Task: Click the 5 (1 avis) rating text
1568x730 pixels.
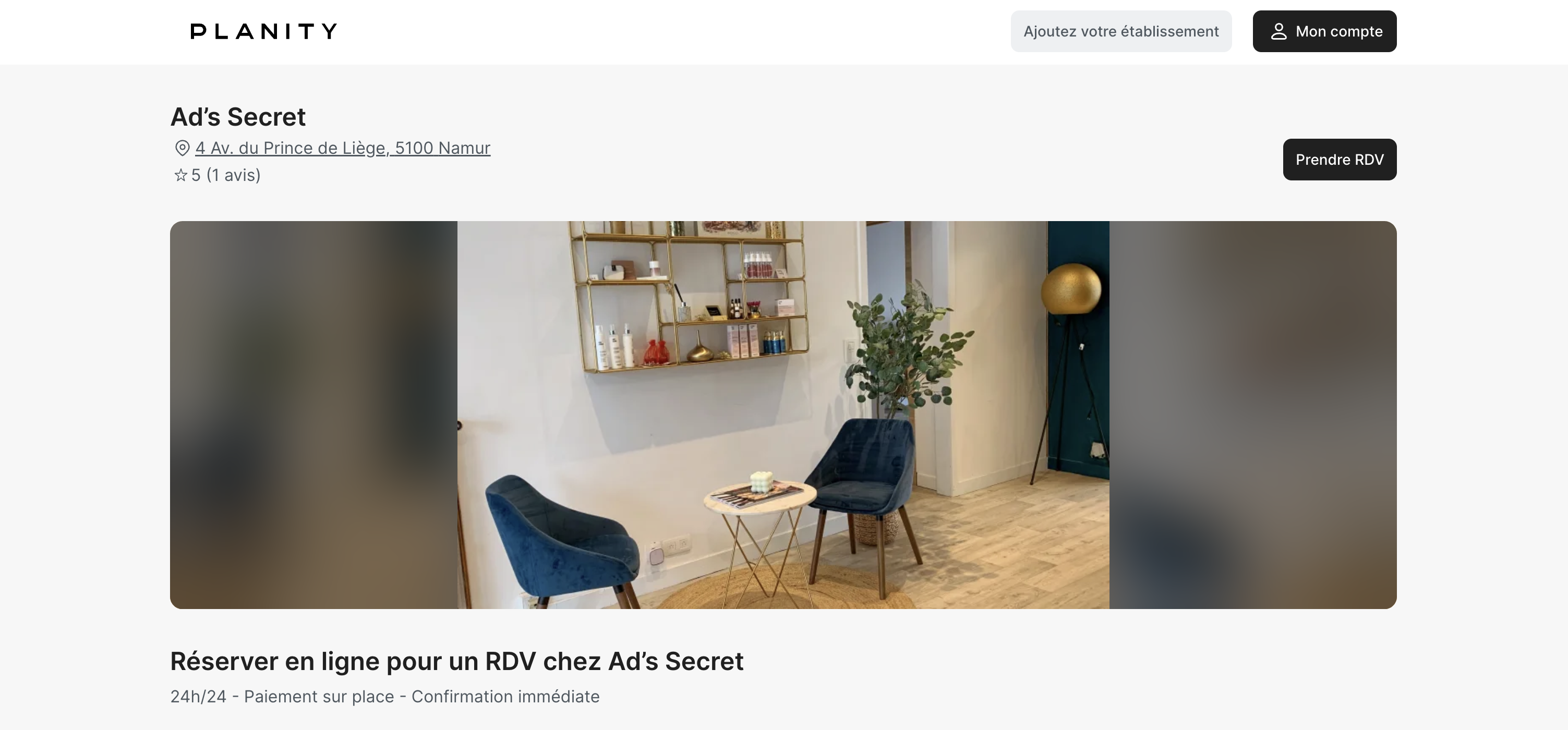Action: (x=226, y=175)
